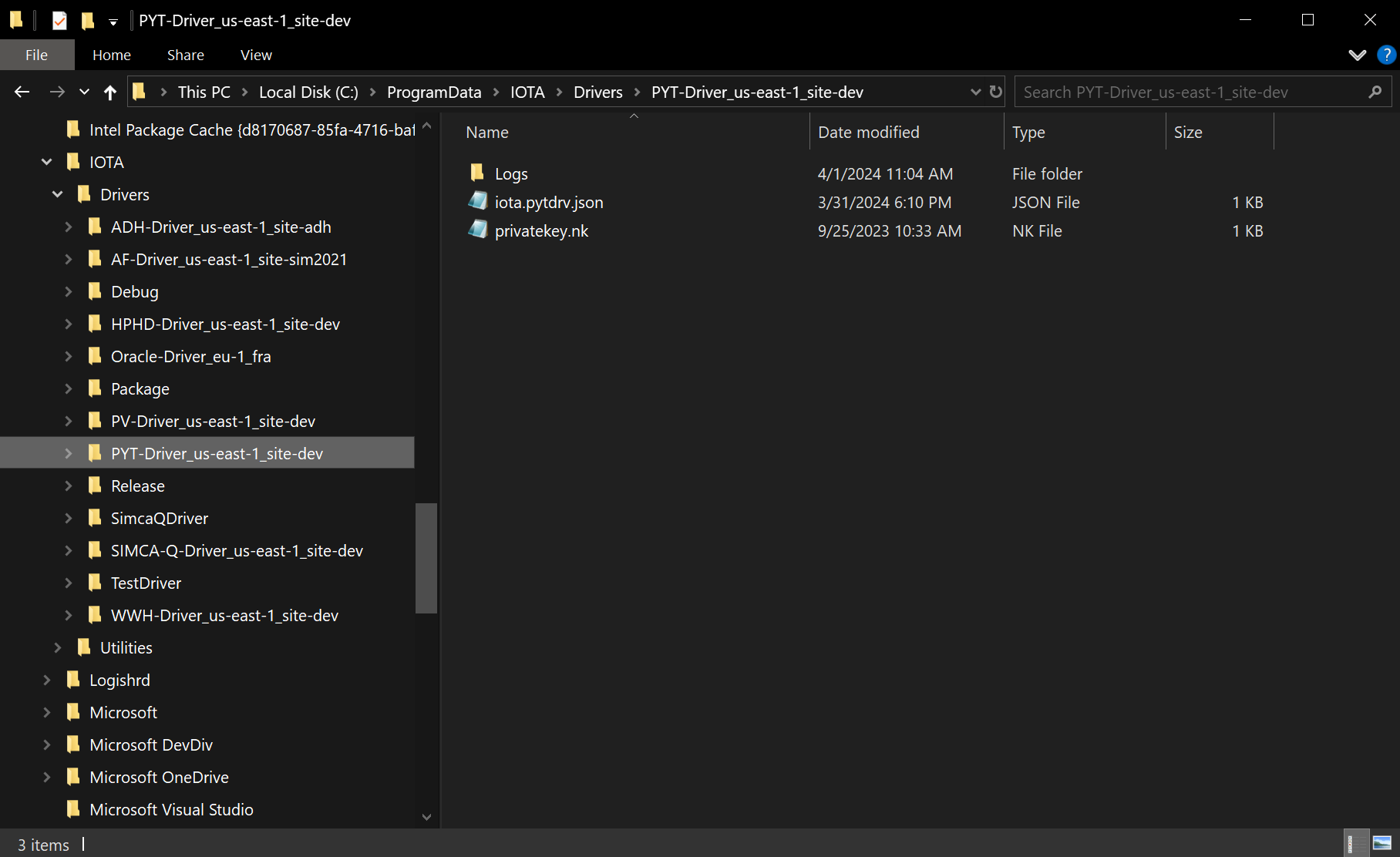Open the Help question mark icon

pyautogui.click(x=1386, y=55)
